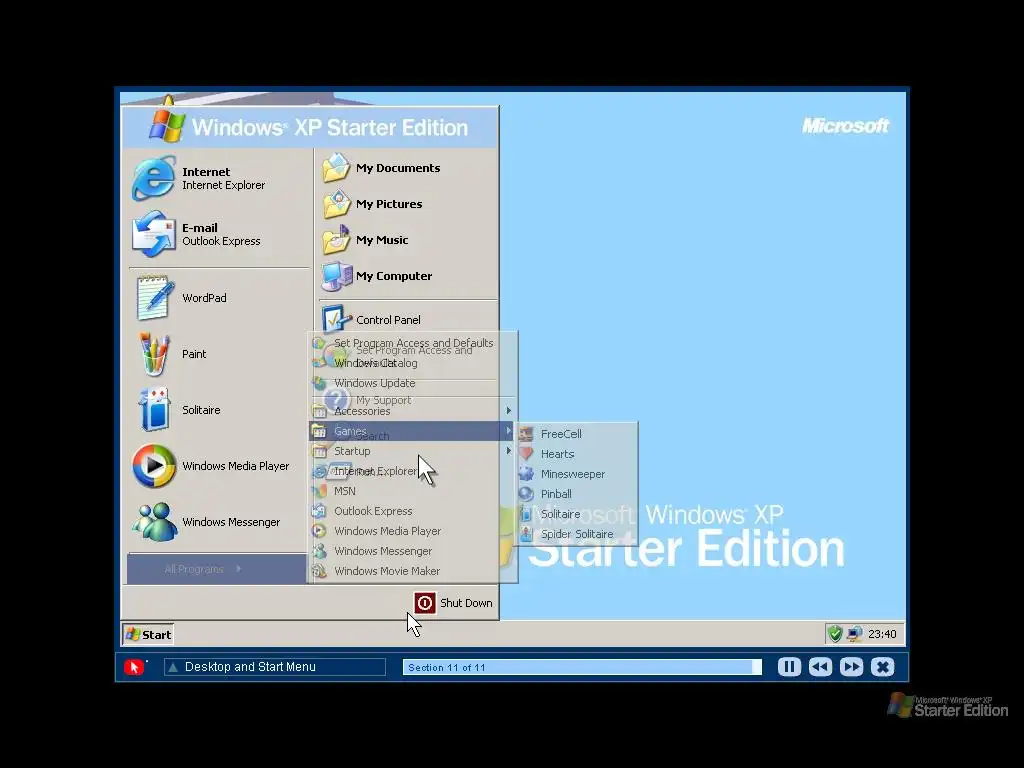Skip forward to next tutorial section
This screenshot has width=1024, height=768.
[852, 667]
